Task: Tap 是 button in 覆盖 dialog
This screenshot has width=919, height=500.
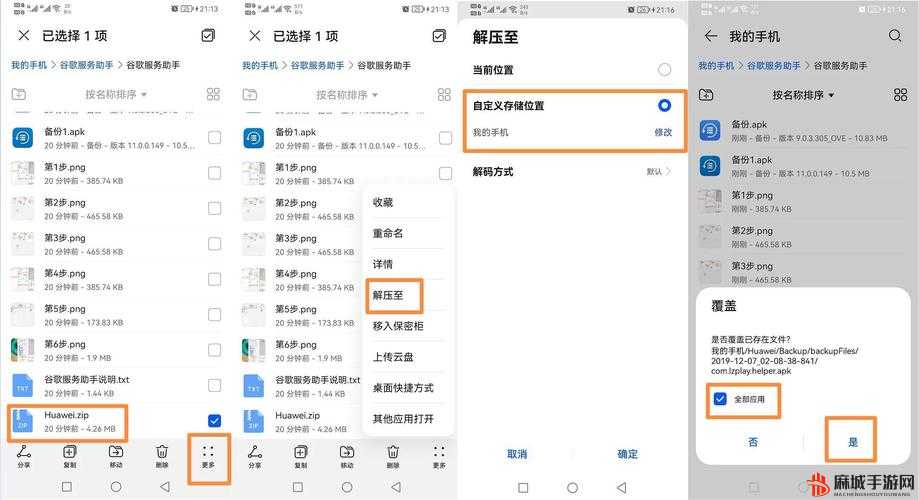Action: point(853,442)
